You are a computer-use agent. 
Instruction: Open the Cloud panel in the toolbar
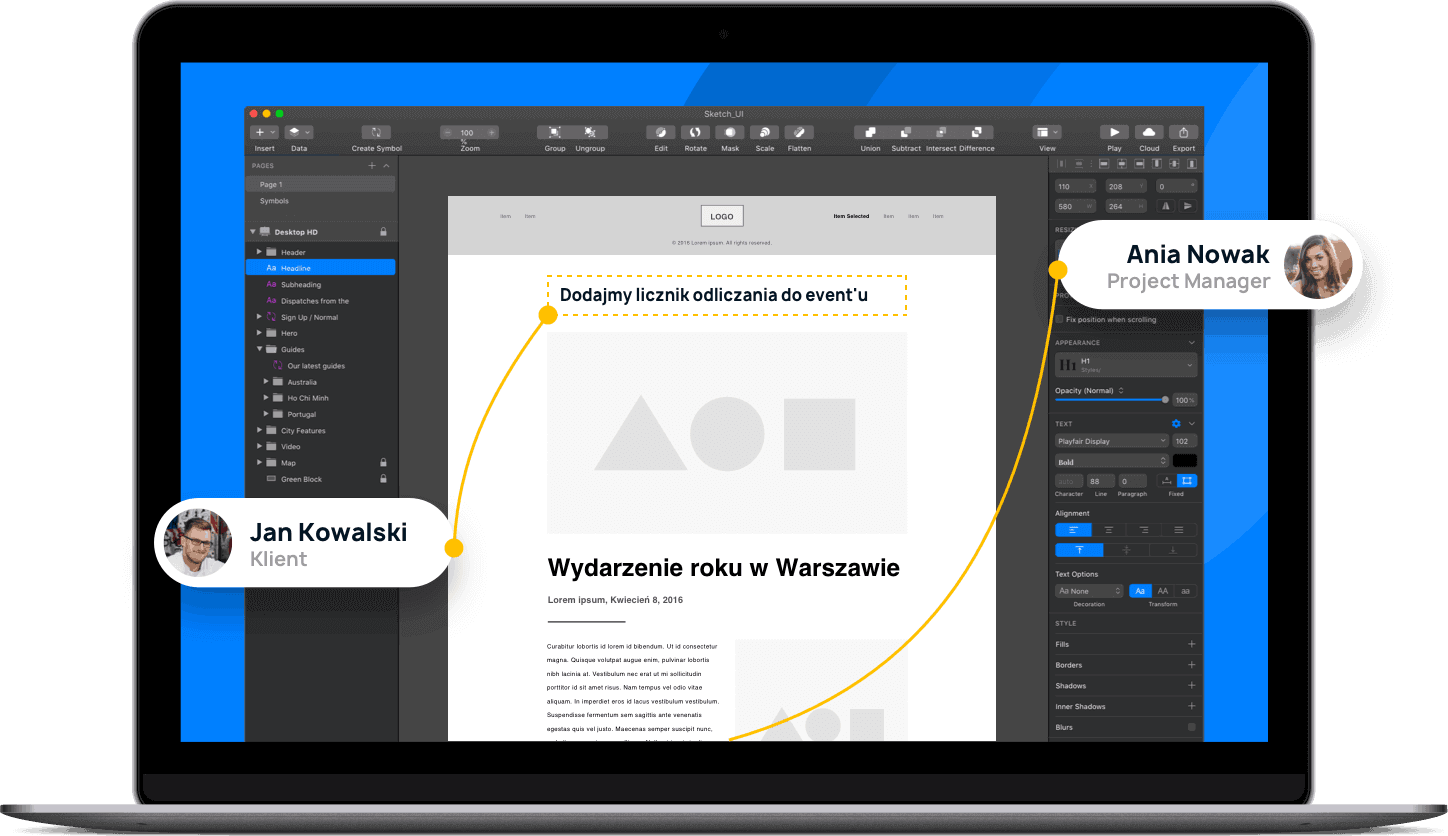[1148, 132]
